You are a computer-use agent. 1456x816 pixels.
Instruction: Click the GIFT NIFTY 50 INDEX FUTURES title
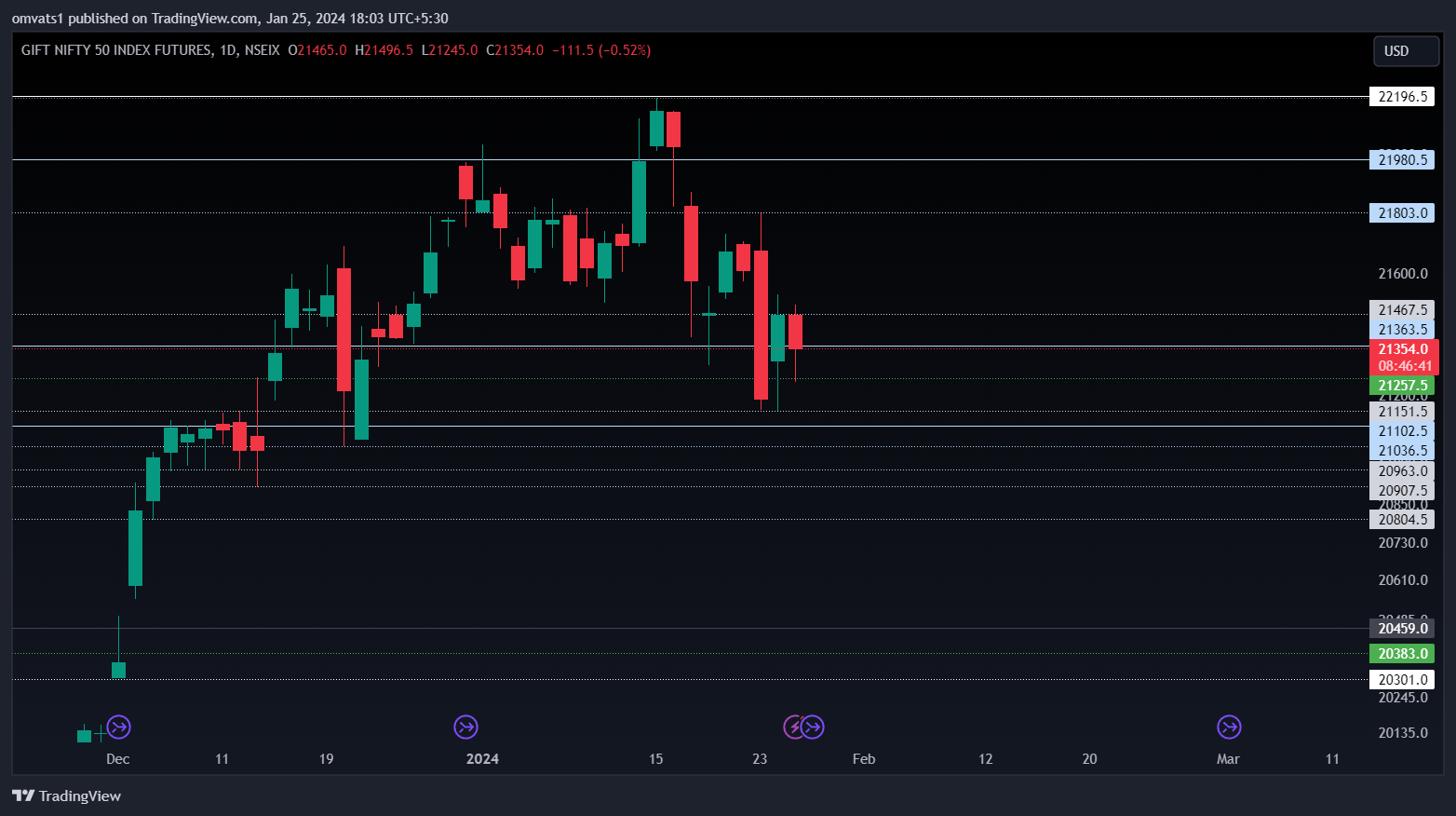(x=116, y=50)
